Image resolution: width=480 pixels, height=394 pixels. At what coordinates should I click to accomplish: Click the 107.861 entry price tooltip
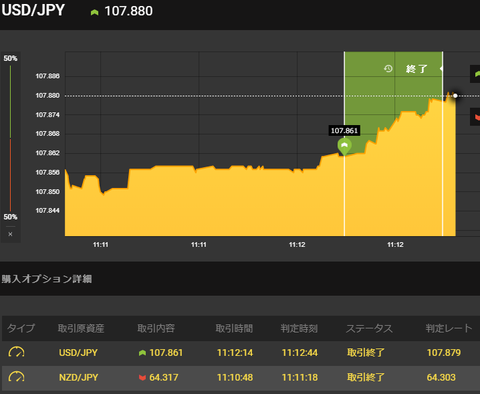344,130
